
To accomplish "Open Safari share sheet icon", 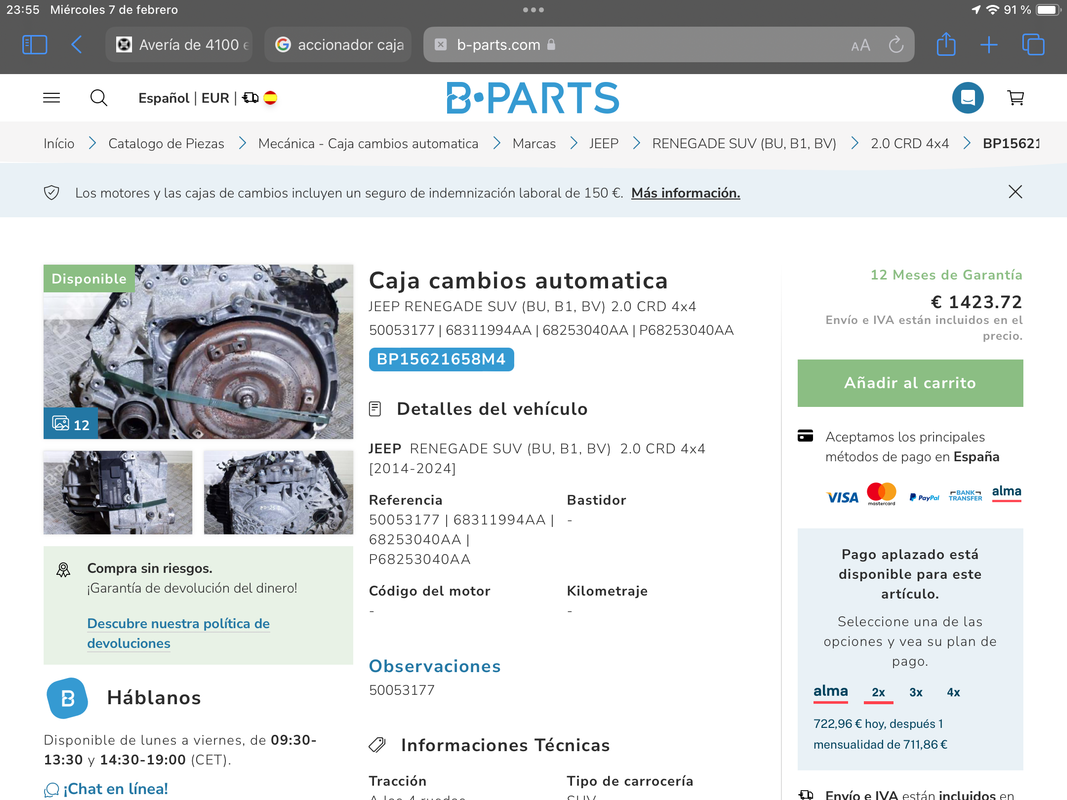I will pyautogui.click(x=946, y=45).
